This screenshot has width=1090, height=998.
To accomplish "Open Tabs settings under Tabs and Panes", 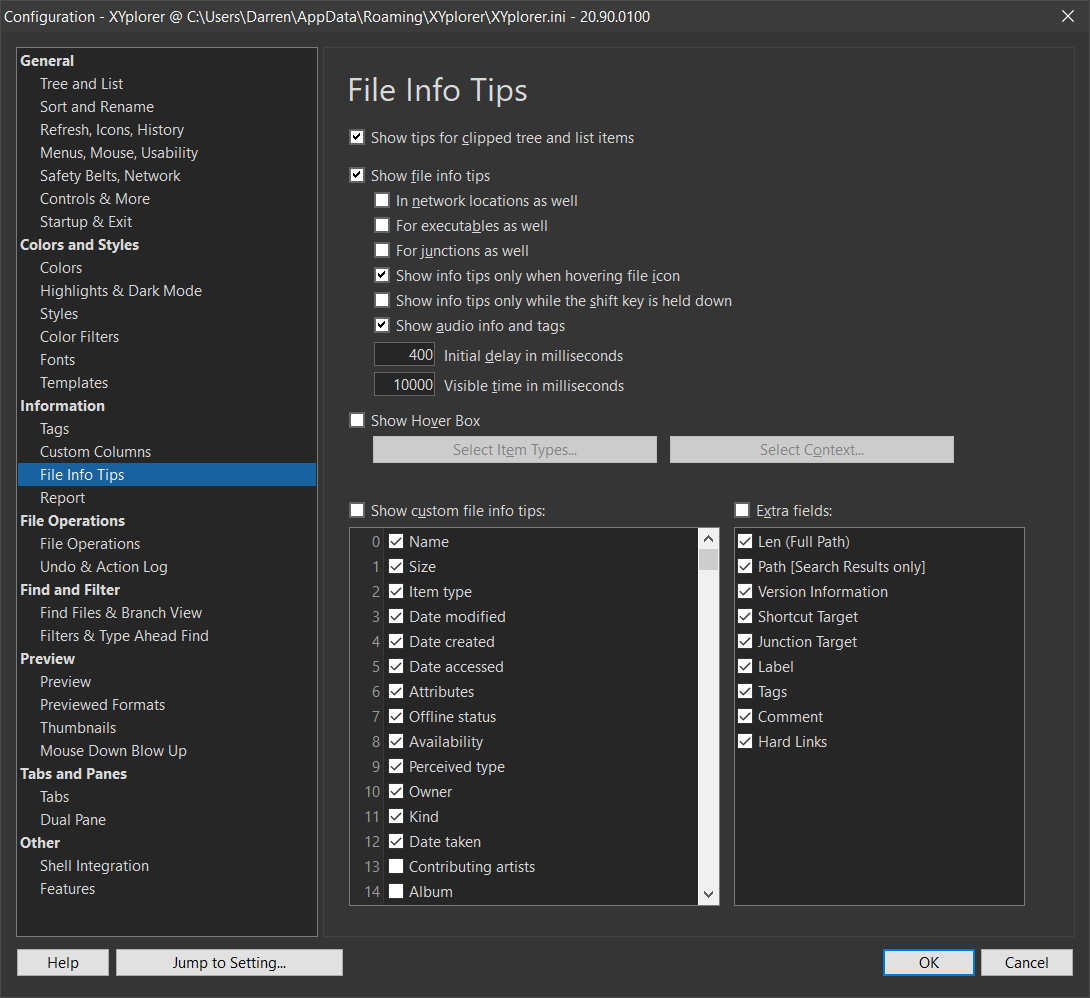I will [x=54, y=796].
